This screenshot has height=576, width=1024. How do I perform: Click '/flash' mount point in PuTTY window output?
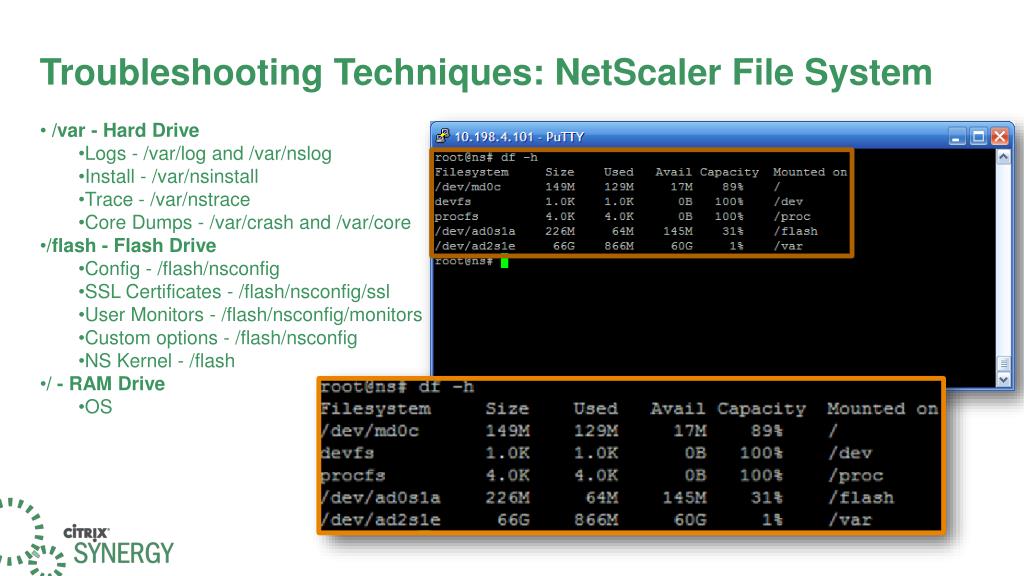(x=795, y=231)
